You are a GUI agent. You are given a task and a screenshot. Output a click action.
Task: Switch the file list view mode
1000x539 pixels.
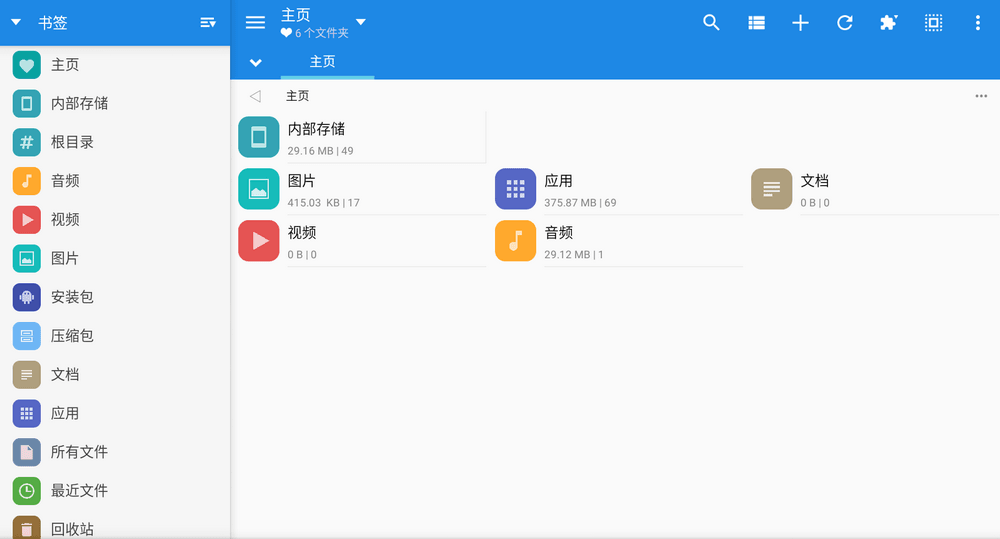tap(756, 23)
